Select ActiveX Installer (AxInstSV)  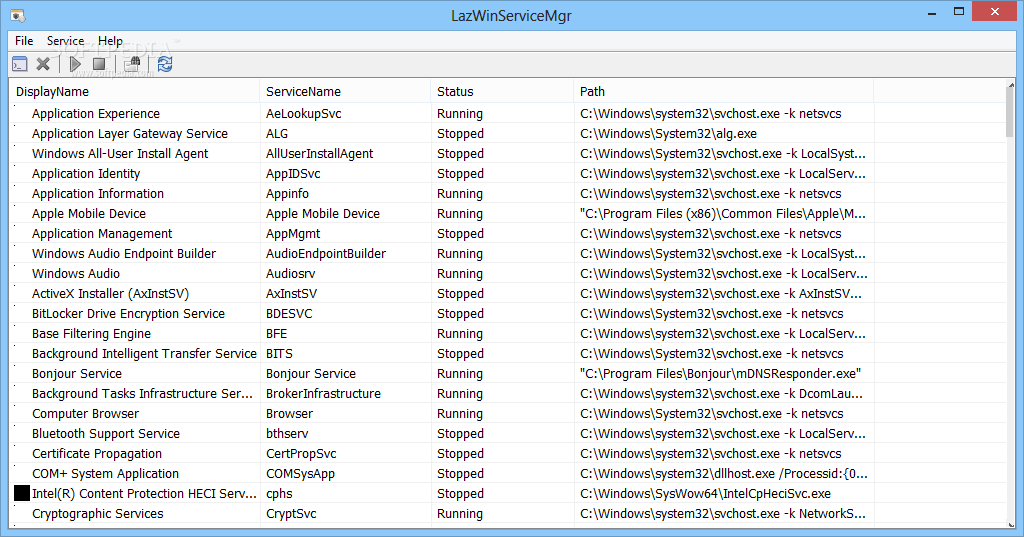point(110,293)
